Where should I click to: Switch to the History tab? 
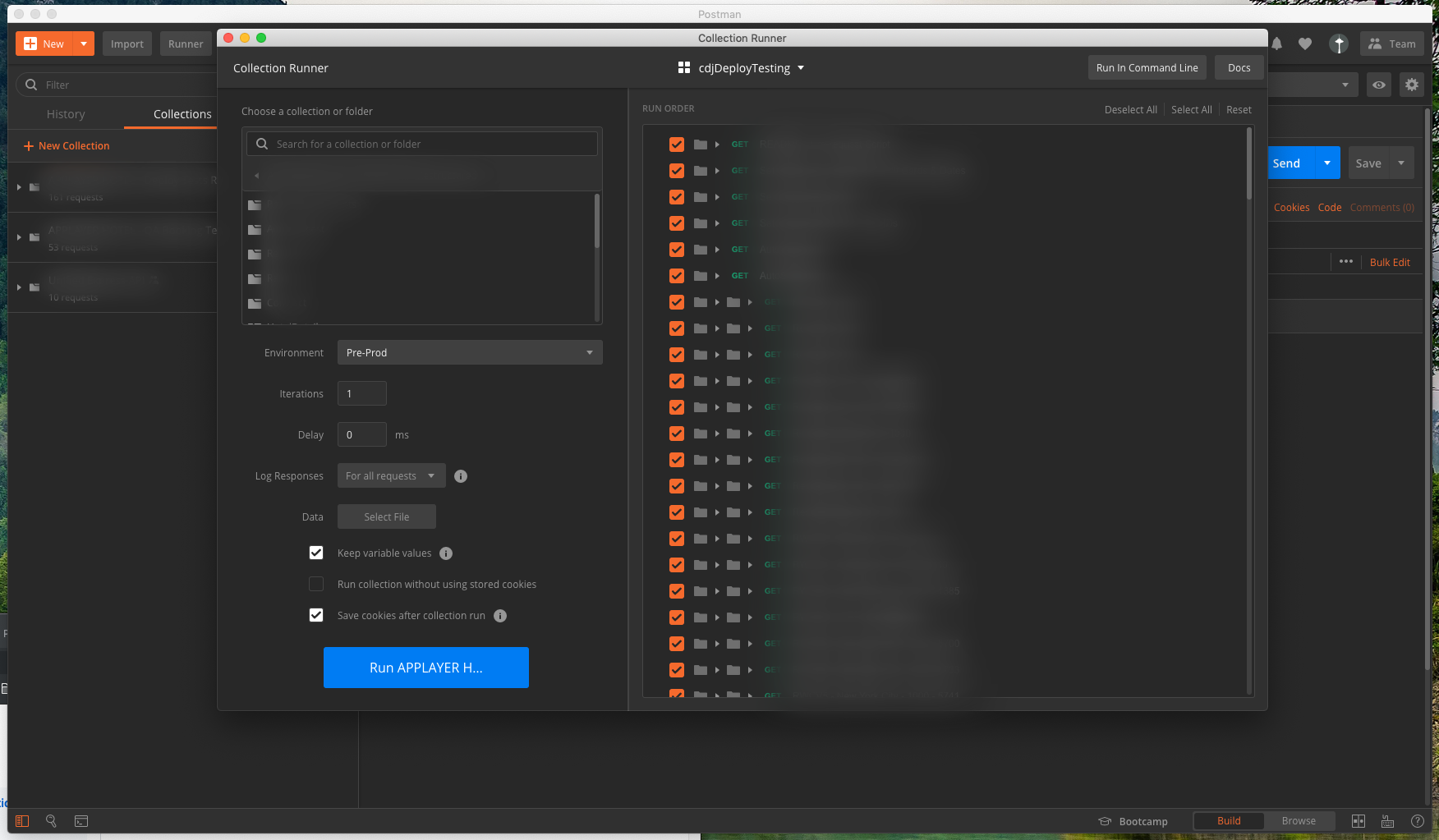(66, 113)
